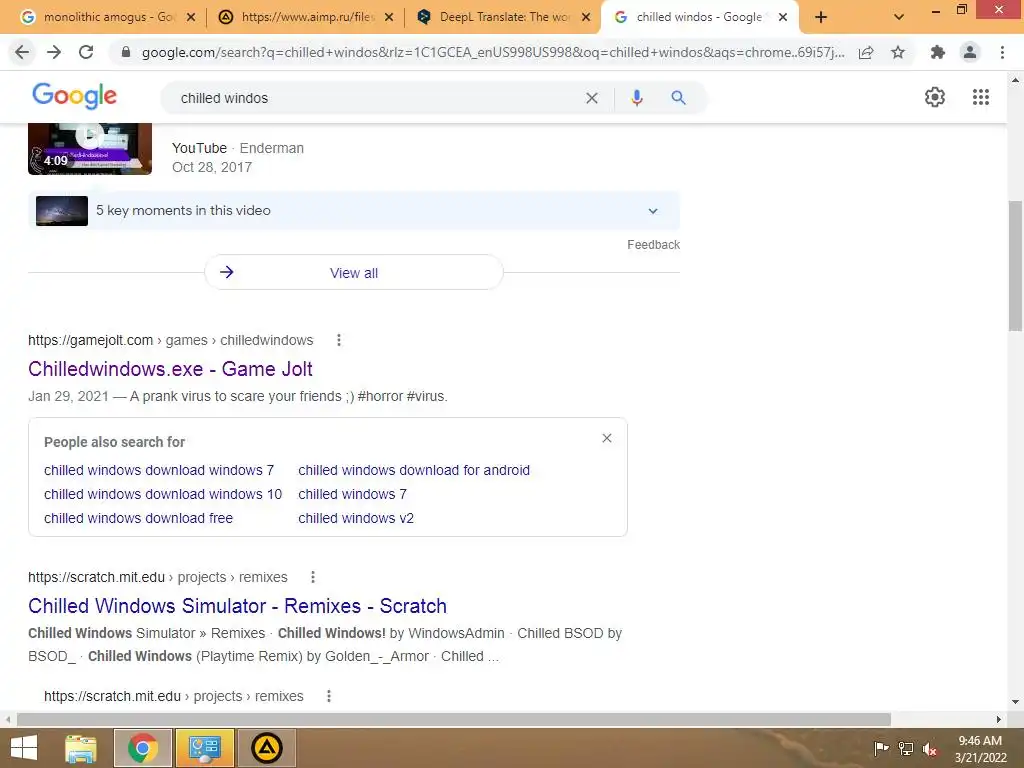Viewport: 1024px width, 768px height.
Task: Open a new Chrome tab
Action: (x=821, y=17)
